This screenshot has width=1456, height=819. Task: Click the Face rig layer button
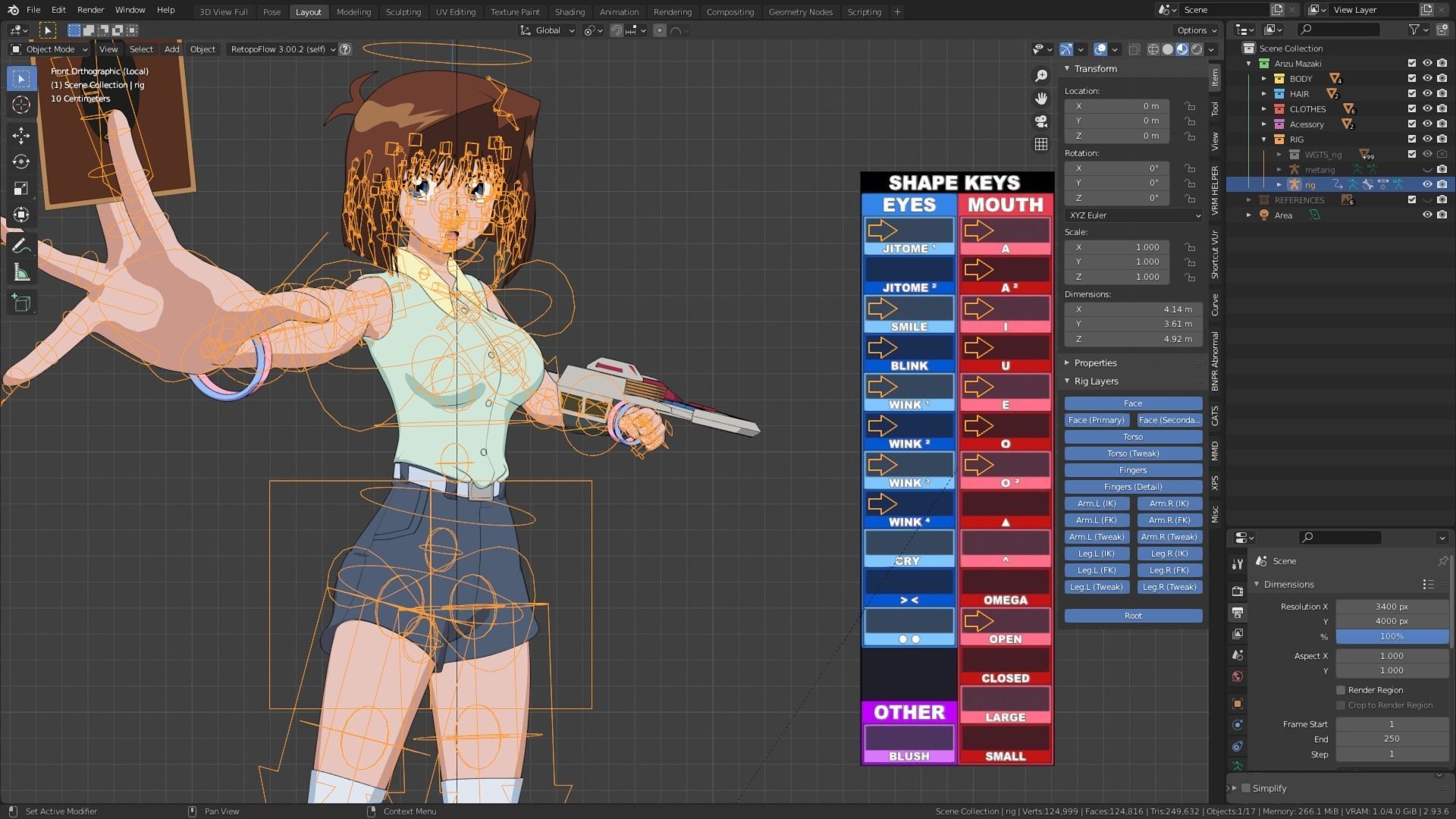pyautogui.click(x=1133, y=403)
